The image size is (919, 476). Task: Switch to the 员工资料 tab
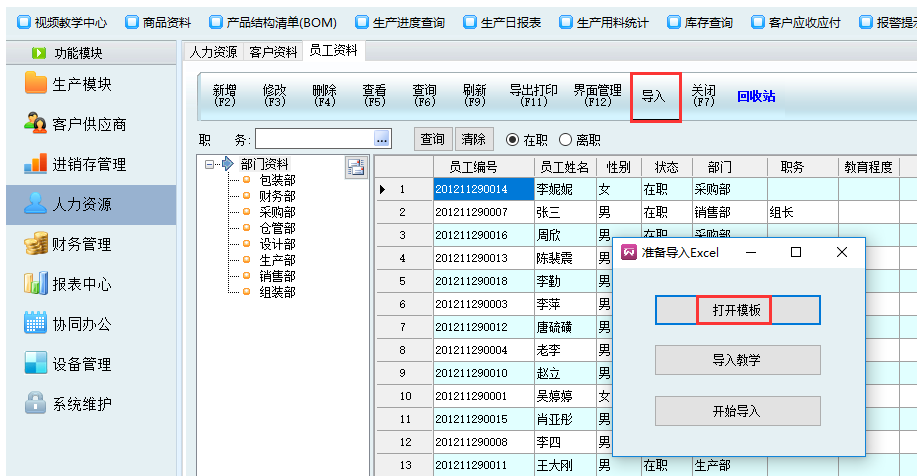333,51
